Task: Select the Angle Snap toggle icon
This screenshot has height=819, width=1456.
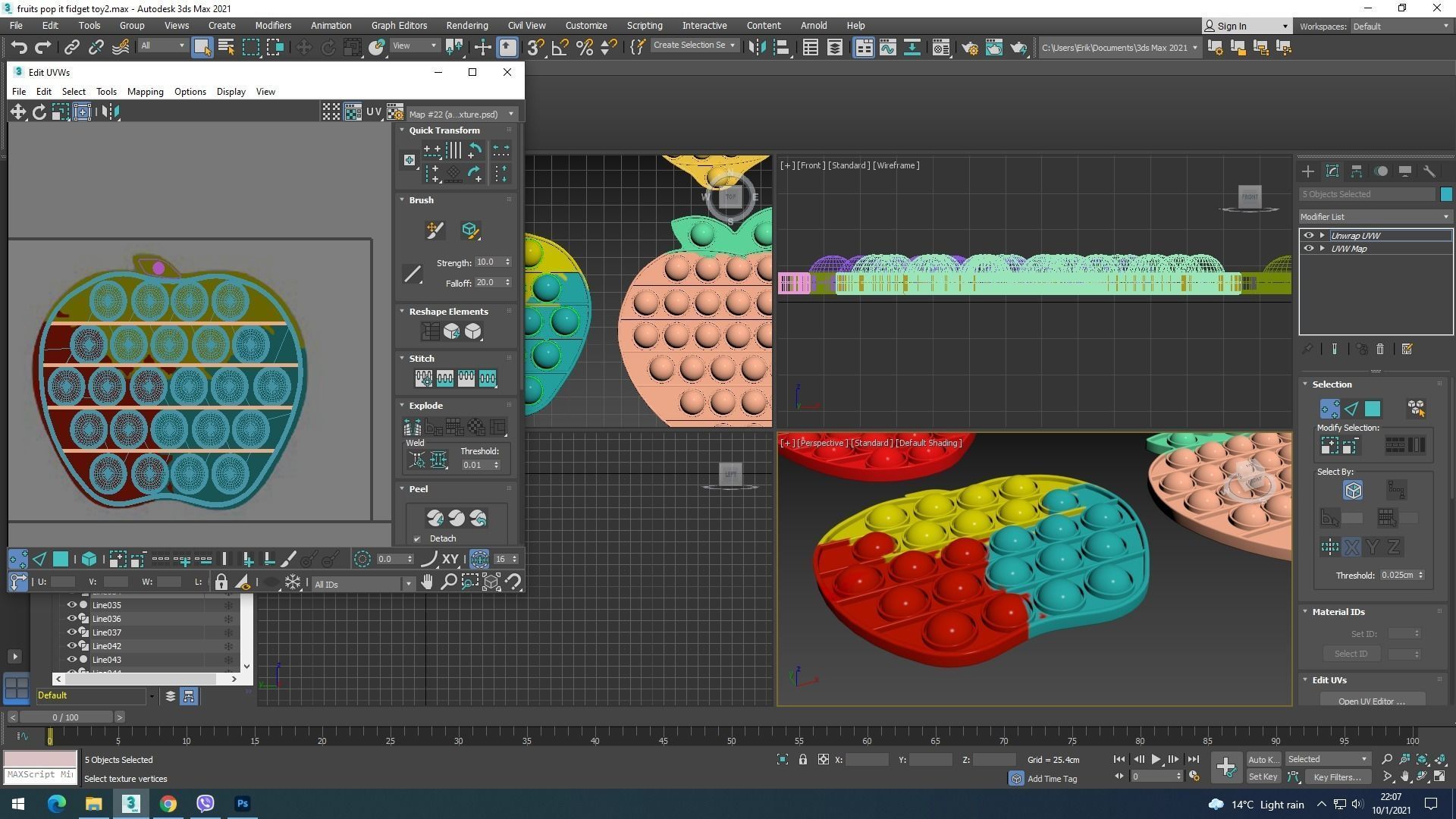Action: tap(560, 48)
